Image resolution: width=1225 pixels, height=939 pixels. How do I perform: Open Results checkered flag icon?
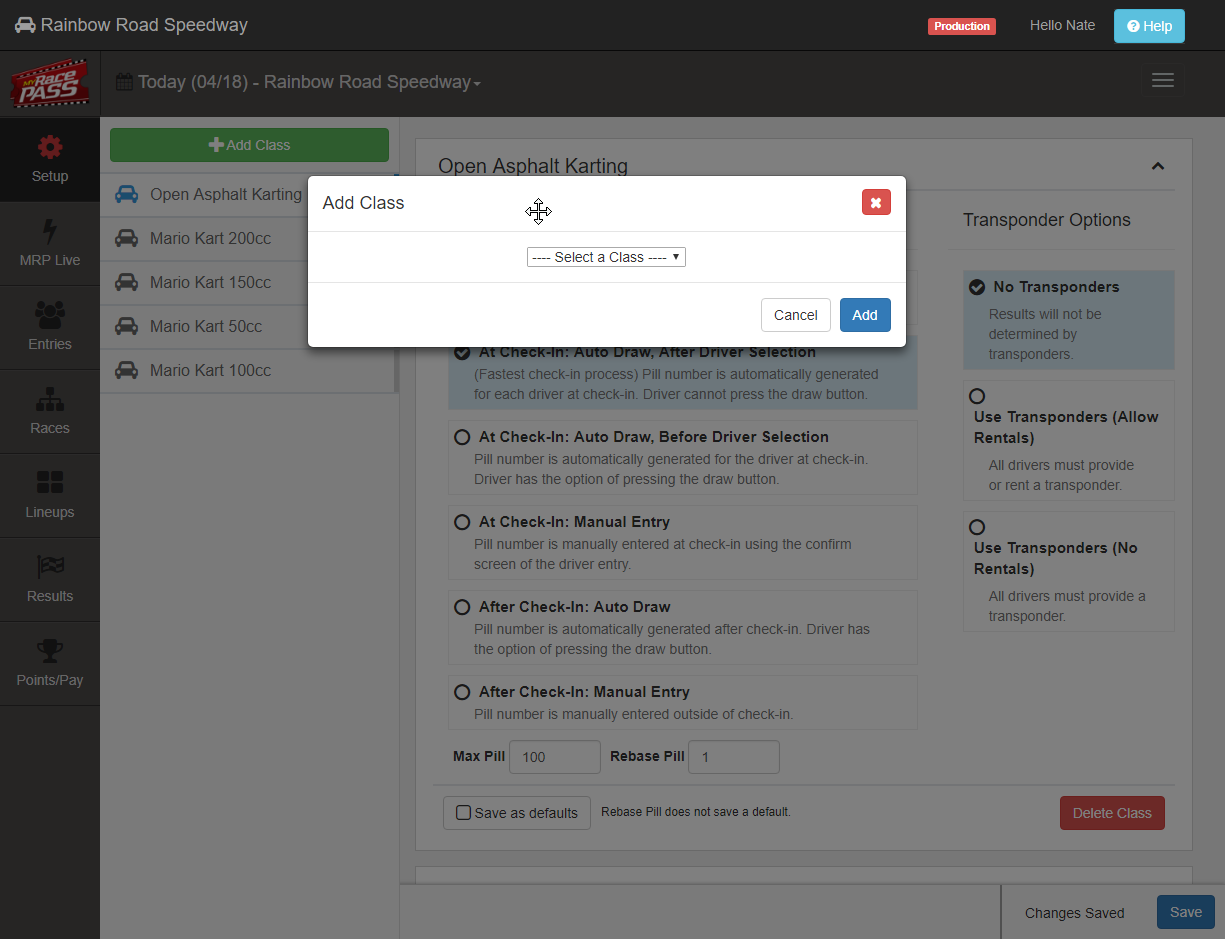(x=49, y=567)
